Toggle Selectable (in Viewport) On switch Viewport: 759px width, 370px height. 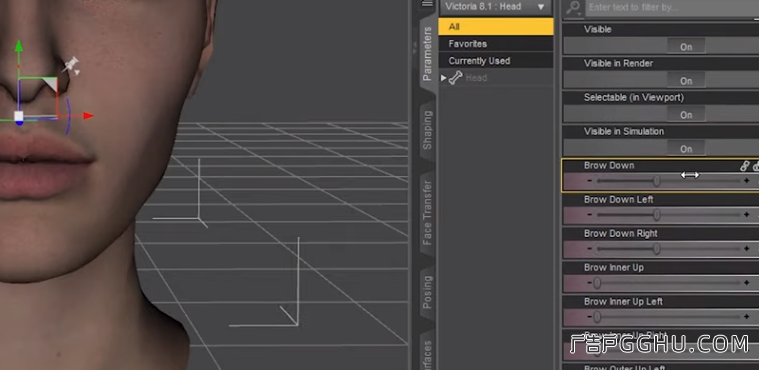pyautogui.click(x=686, y=115)
